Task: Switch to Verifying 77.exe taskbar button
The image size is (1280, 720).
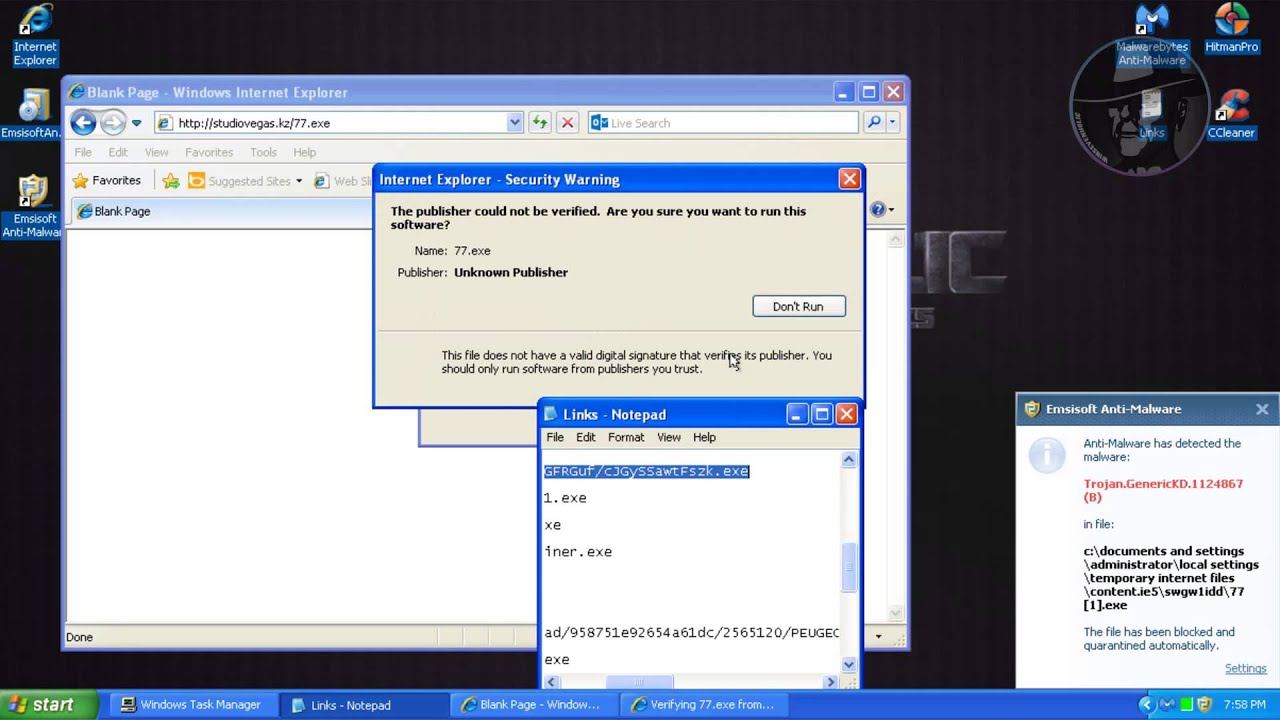Action: click(702, 705)
